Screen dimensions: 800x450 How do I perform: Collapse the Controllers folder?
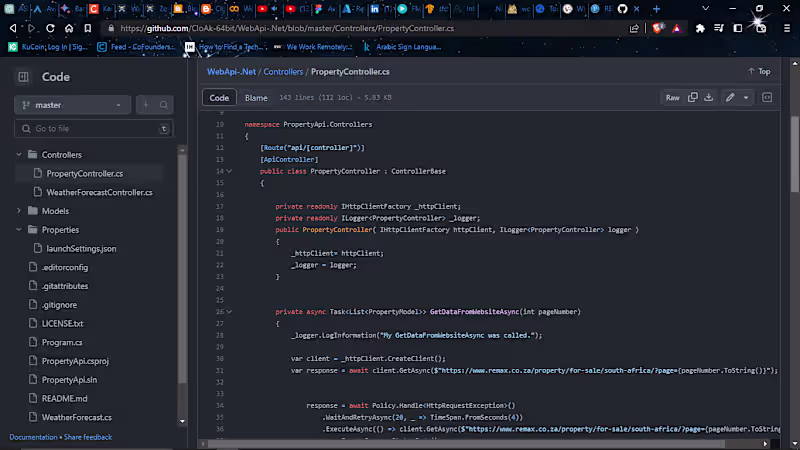coord(19,155)
